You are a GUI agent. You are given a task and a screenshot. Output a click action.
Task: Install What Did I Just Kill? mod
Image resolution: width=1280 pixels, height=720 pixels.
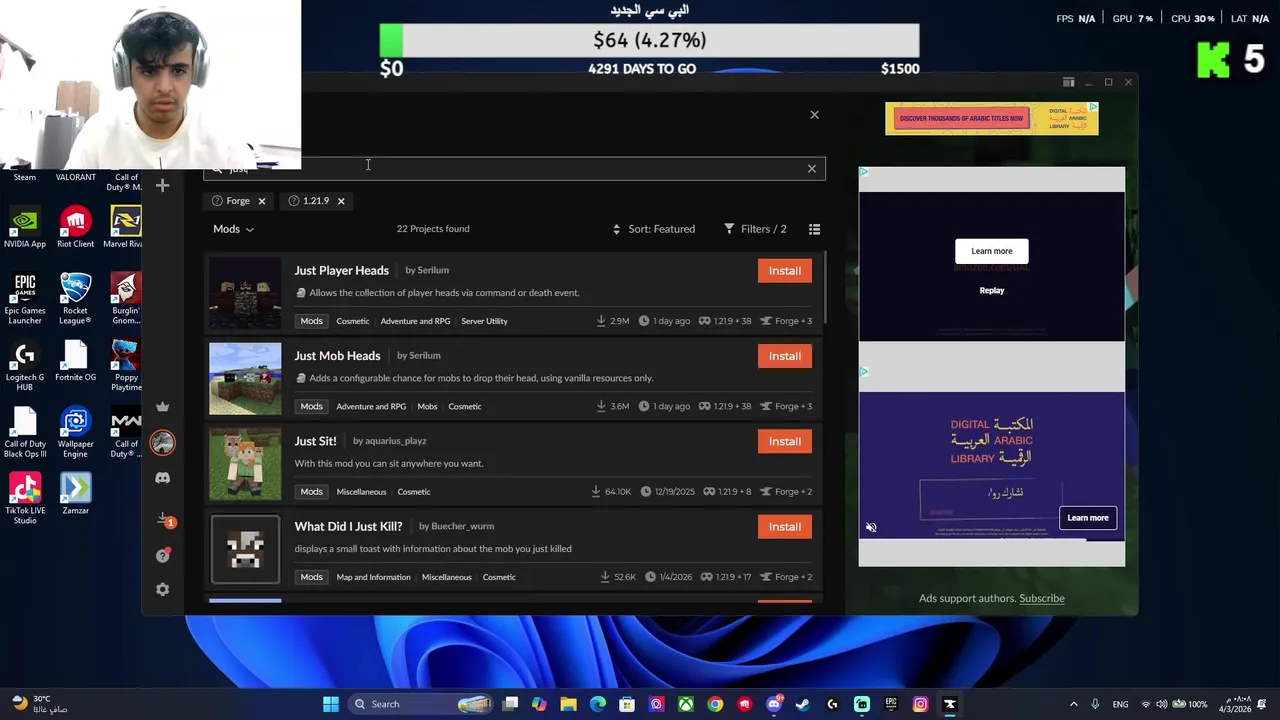pos(784,527)
